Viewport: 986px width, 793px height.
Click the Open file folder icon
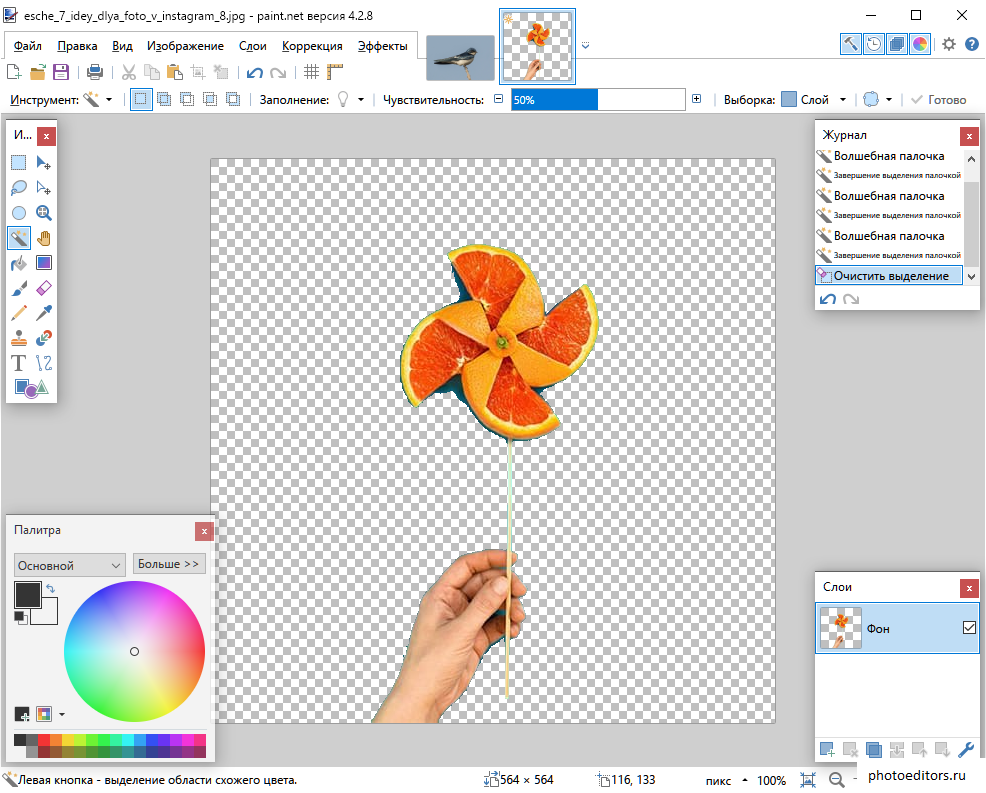[x=37, y=72]
